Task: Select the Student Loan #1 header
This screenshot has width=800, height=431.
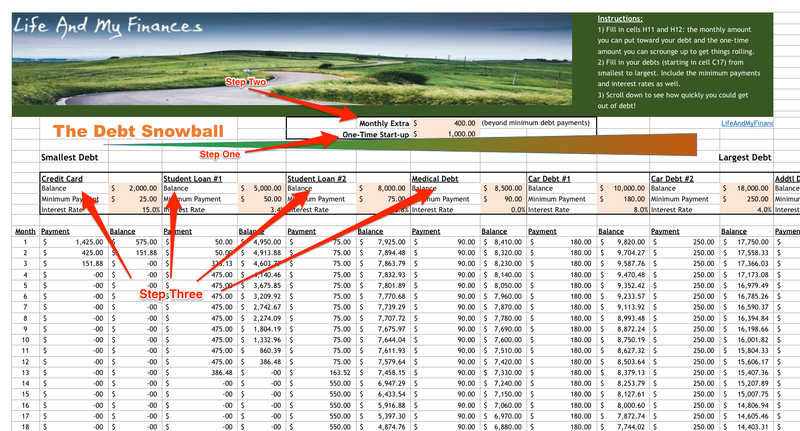Action: (192, 179)
